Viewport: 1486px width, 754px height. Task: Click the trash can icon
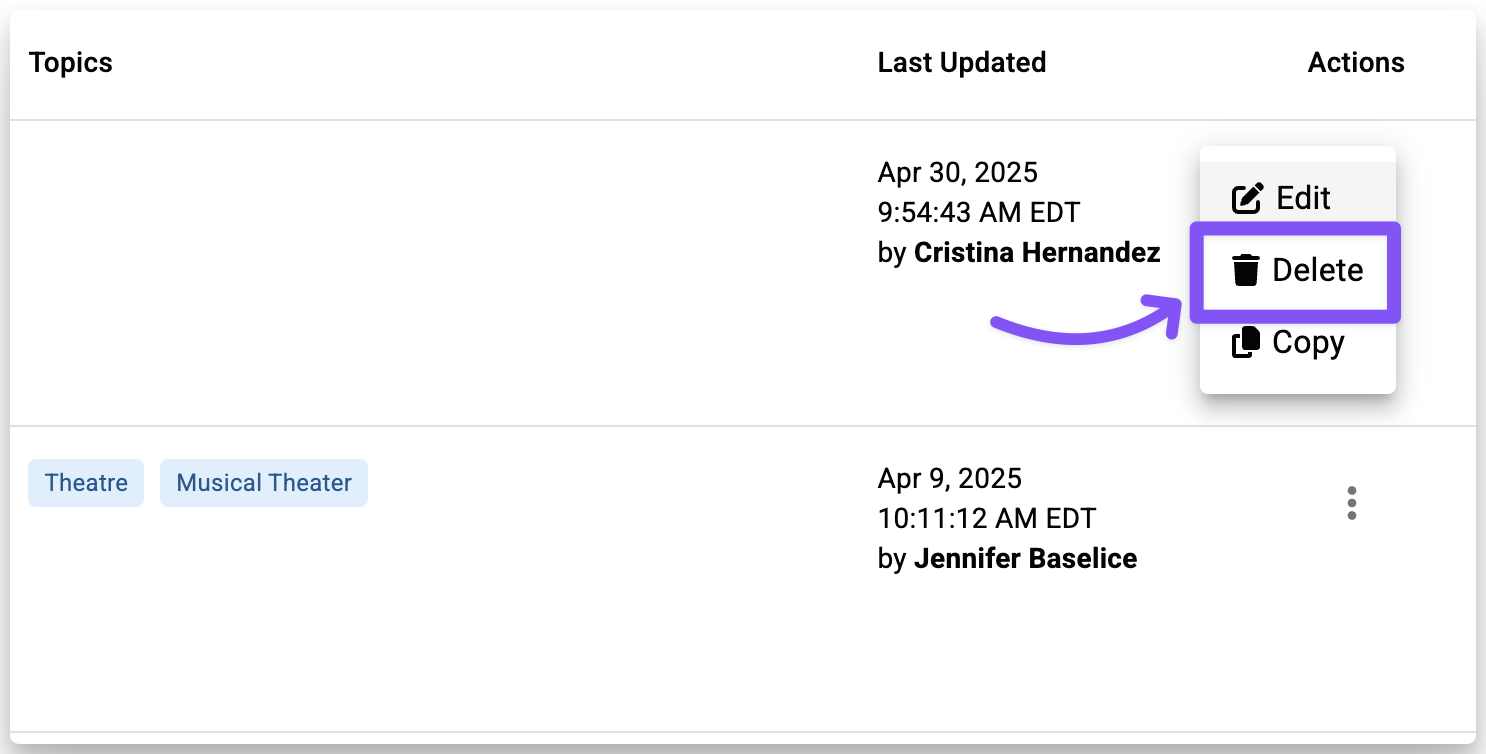[1245, 270]
